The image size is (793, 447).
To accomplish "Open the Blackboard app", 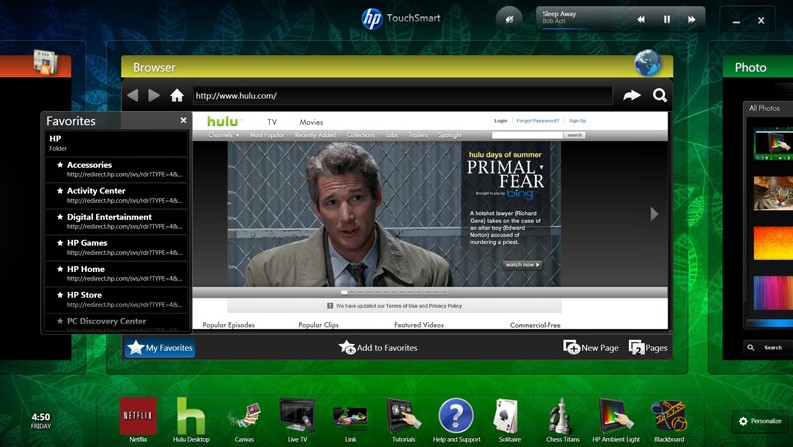I will tap(669, 420).
